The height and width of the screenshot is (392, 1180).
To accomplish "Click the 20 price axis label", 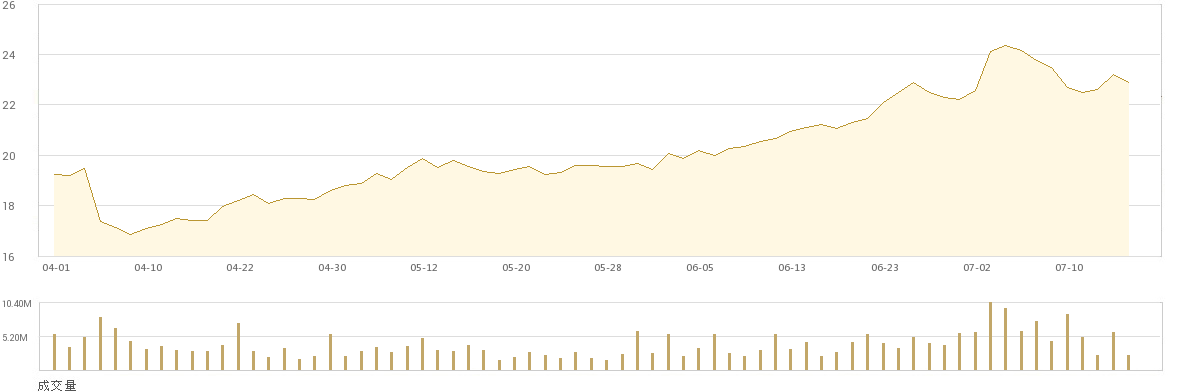I will [x=11, y=156].
